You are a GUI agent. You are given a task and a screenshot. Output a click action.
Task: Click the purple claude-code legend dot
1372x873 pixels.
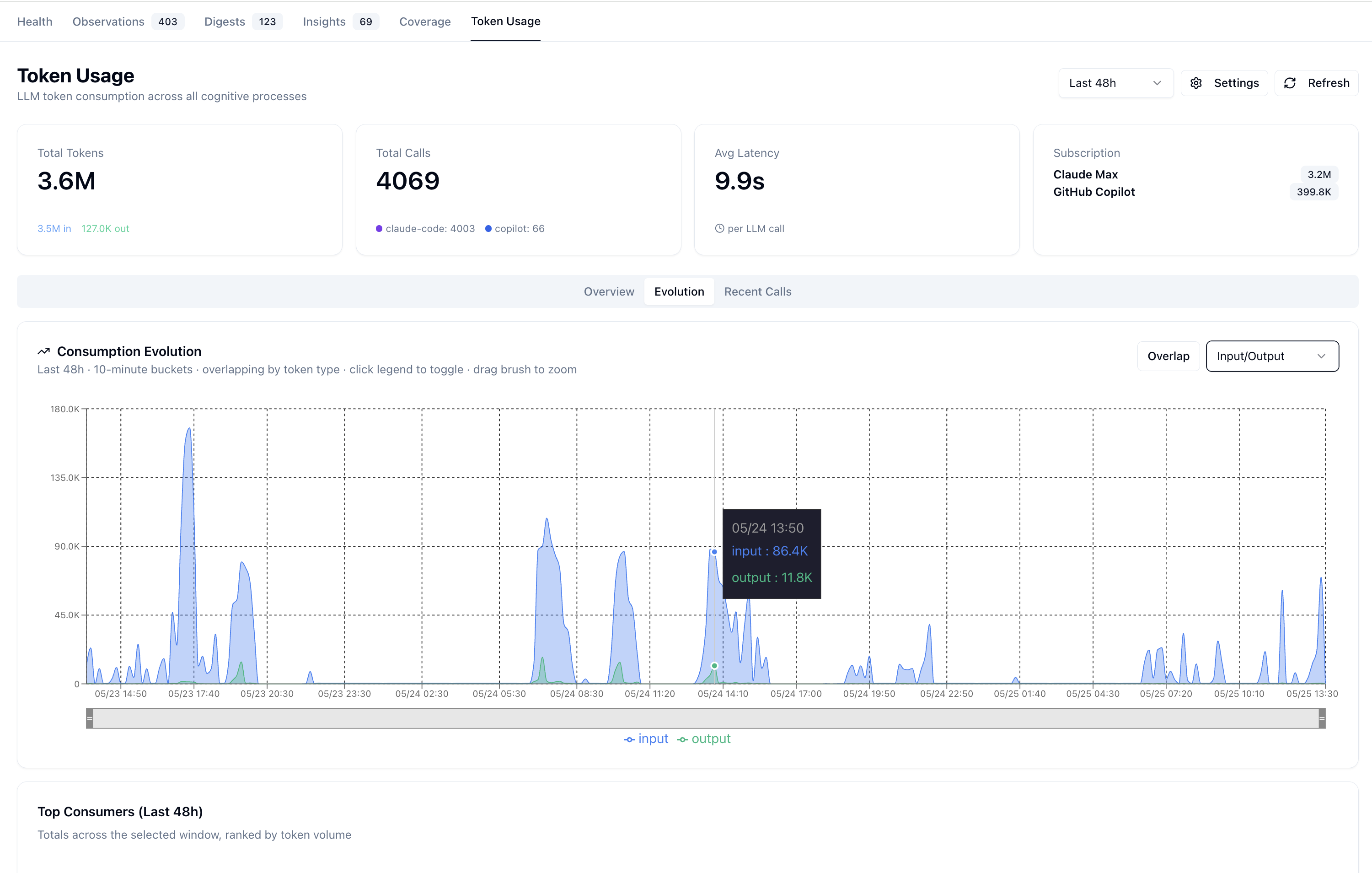coord(379,229)
